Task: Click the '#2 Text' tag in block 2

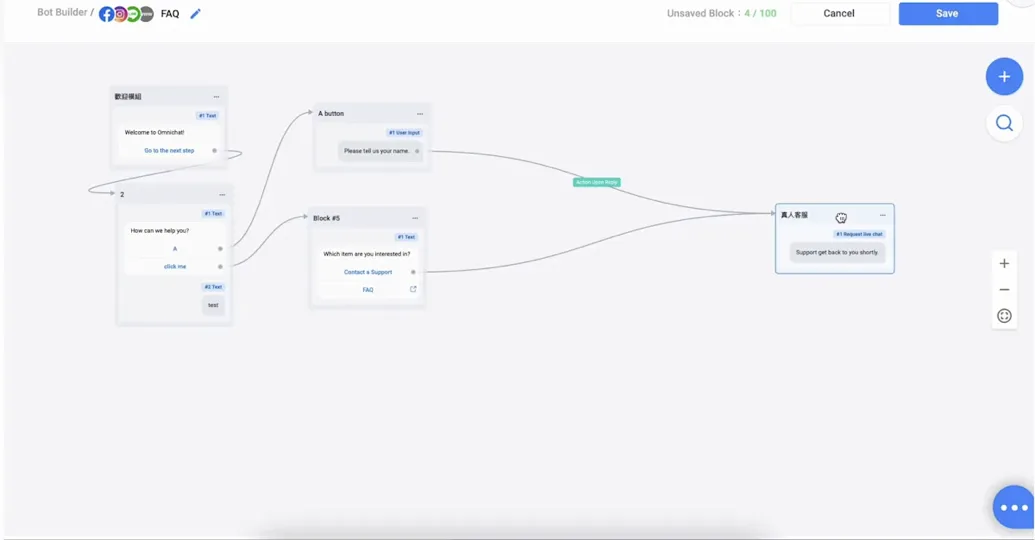Action: (x=213, y=287)
